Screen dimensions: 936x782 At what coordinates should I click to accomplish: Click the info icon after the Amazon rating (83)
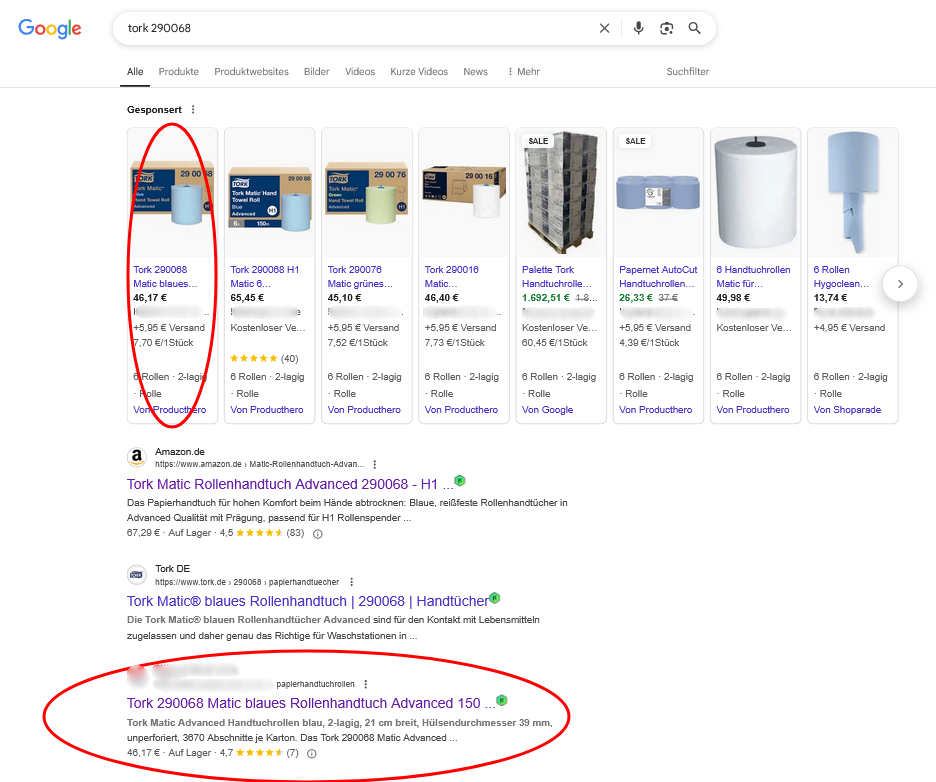[x=318, y=534]
